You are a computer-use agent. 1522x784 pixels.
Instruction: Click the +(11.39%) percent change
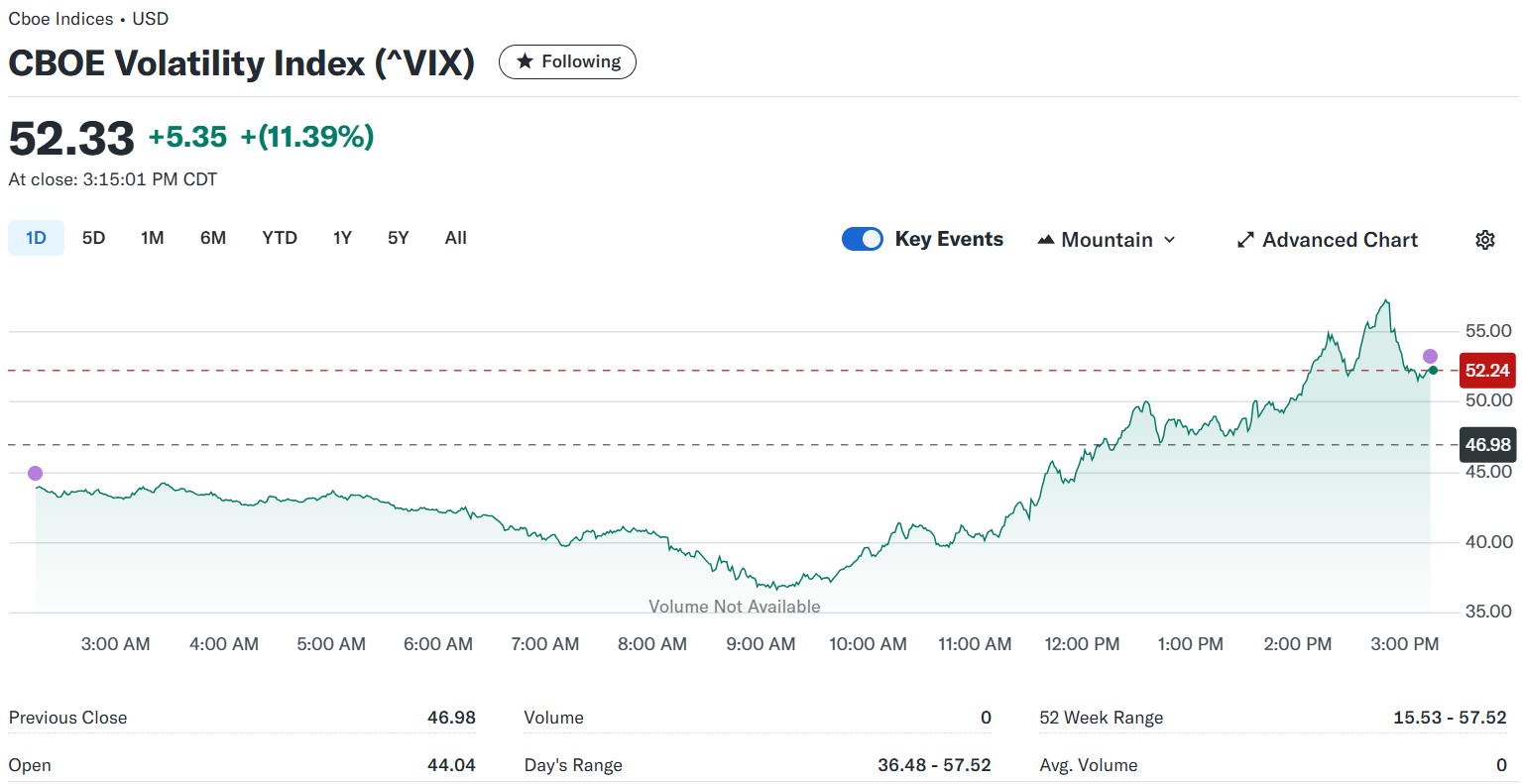[307, 137]
